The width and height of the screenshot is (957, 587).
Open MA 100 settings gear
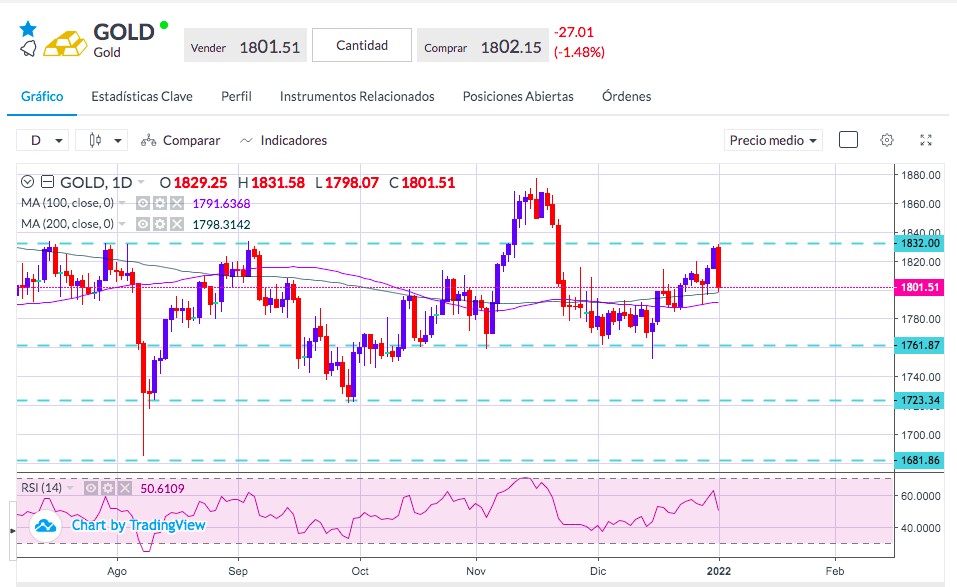click(x=160, y=203)
